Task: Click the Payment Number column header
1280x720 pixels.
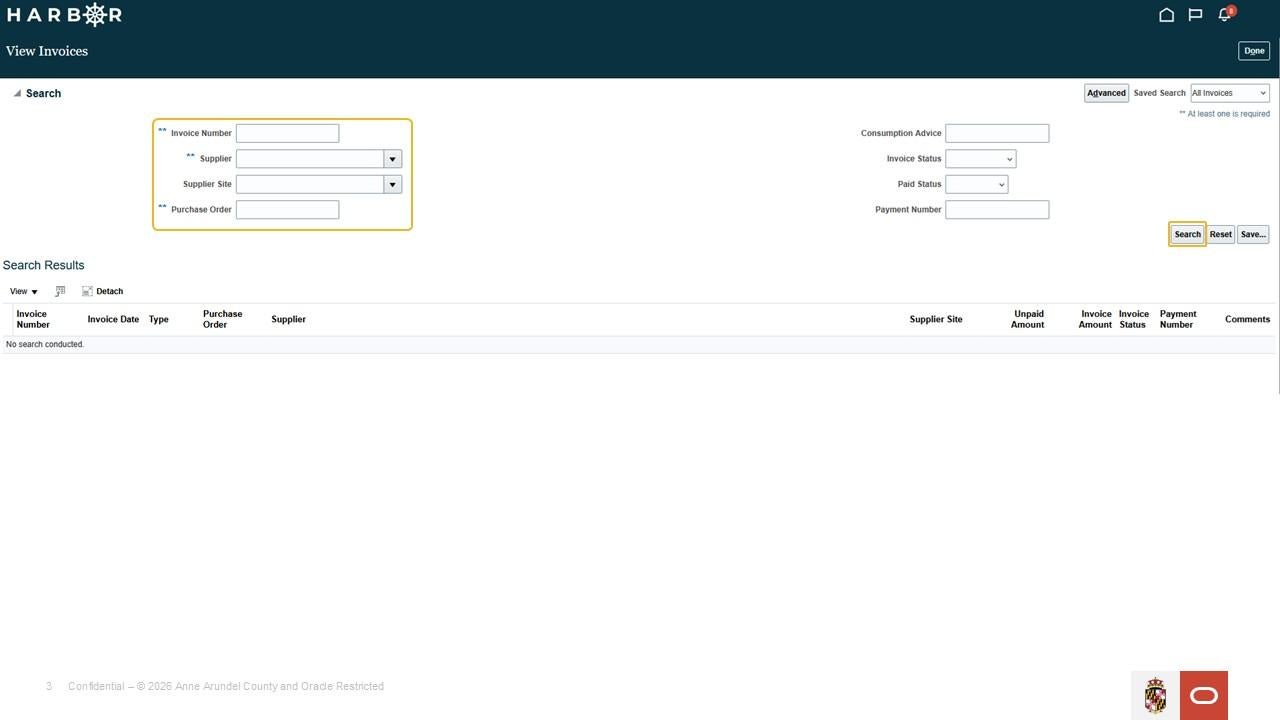Action: (1177, 319)
